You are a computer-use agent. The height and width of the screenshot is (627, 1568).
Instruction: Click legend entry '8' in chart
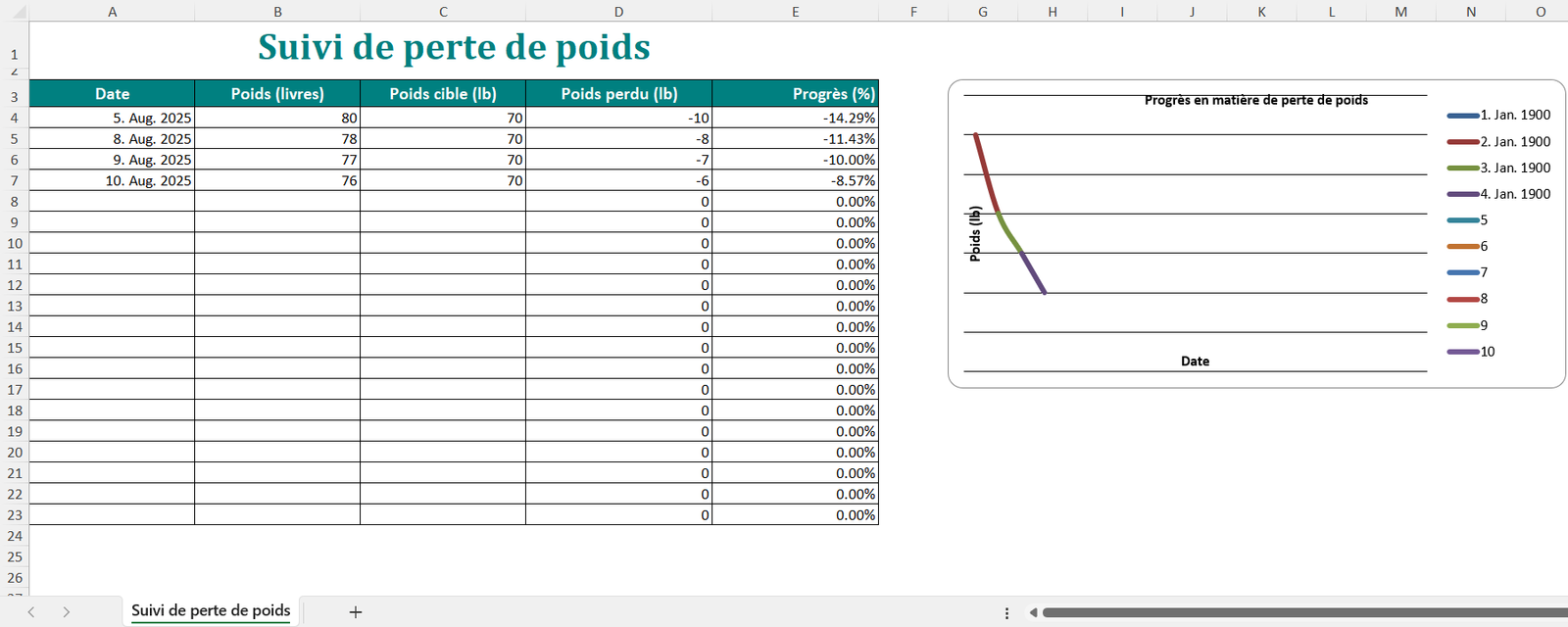(1468, 299)
